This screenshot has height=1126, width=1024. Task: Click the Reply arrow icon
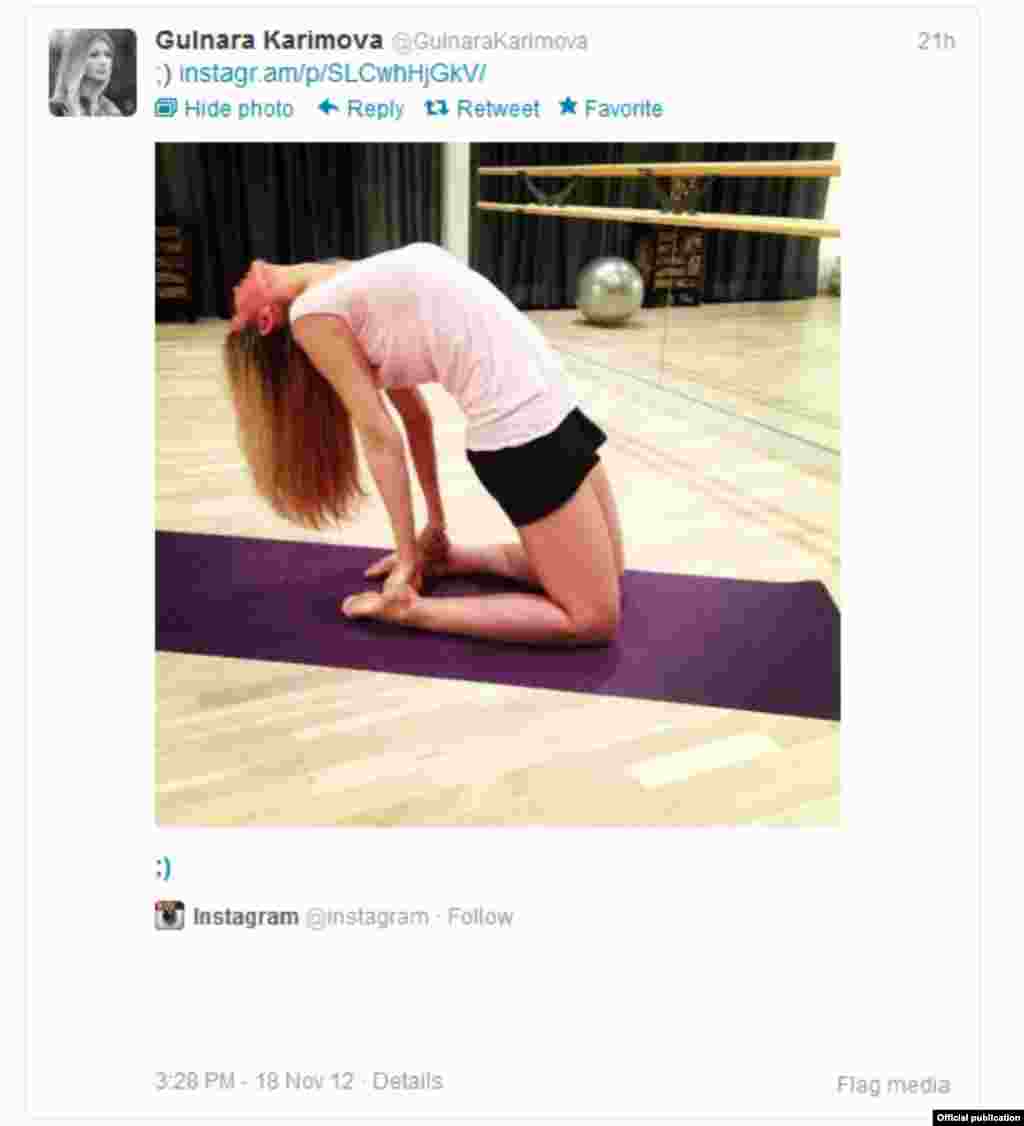(x=328, y=108)
